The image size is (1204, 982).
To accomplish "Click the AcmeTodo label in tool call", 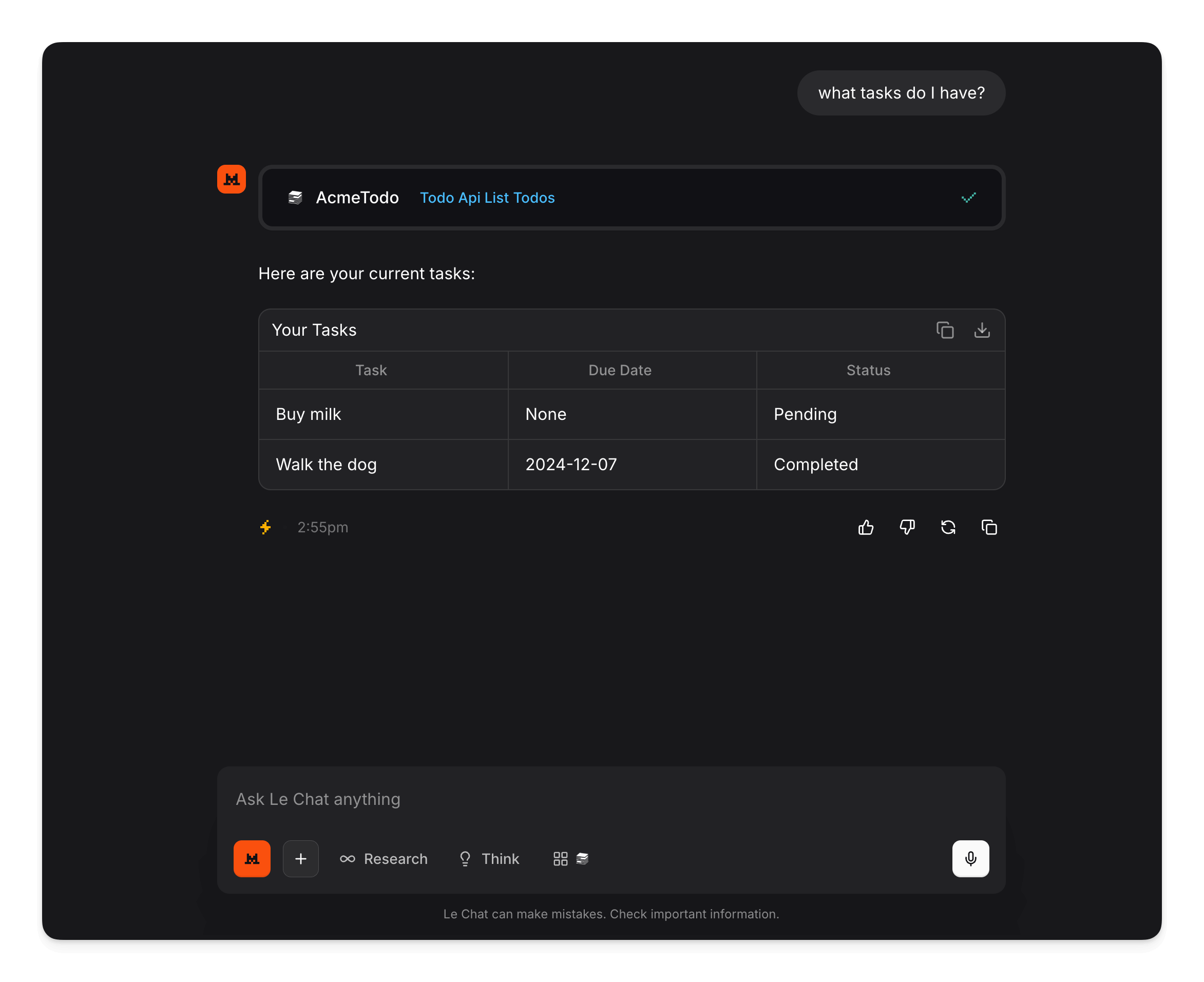I will click(357, 198).
